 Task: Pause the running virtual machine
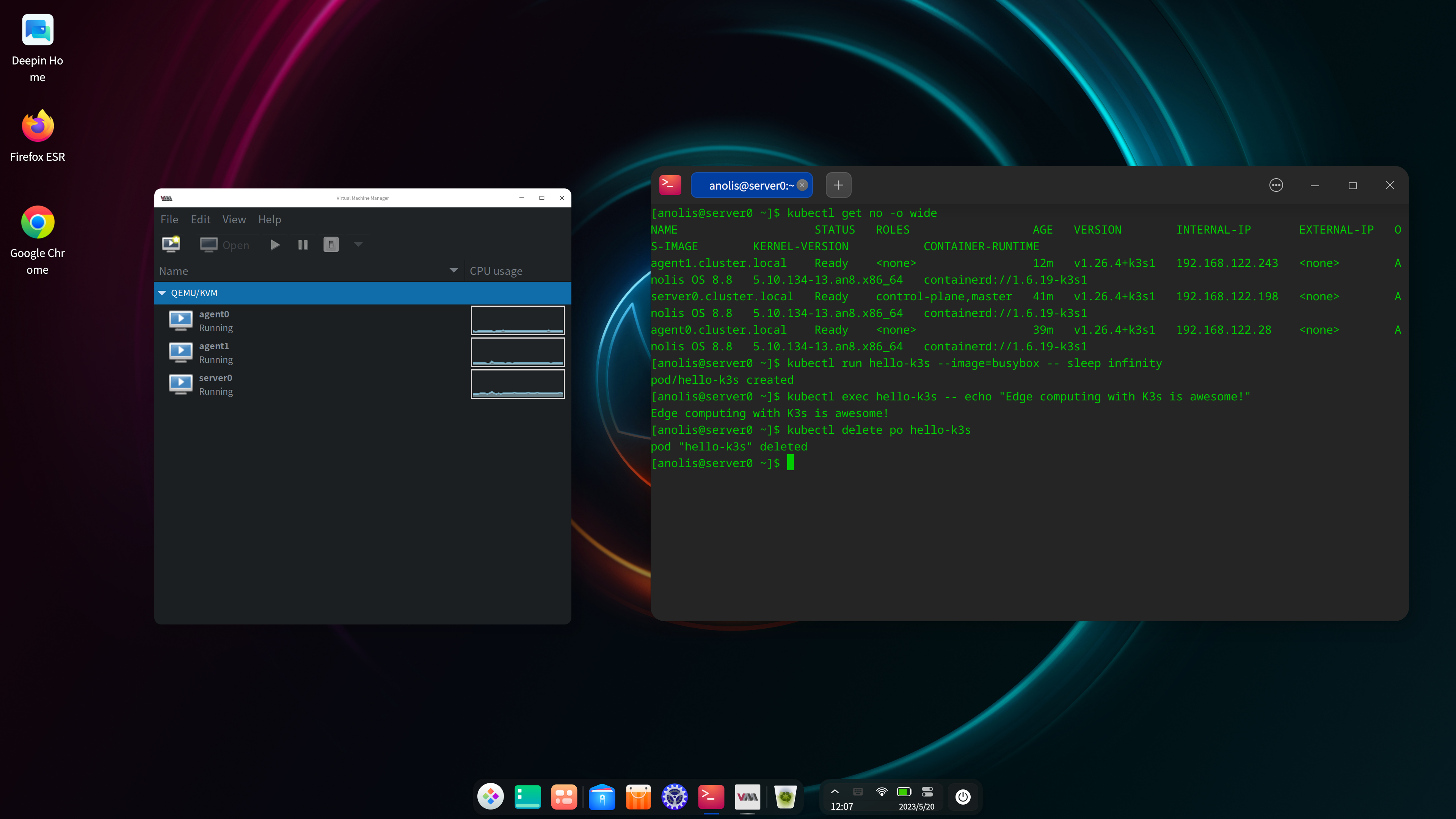click(303, 244)
